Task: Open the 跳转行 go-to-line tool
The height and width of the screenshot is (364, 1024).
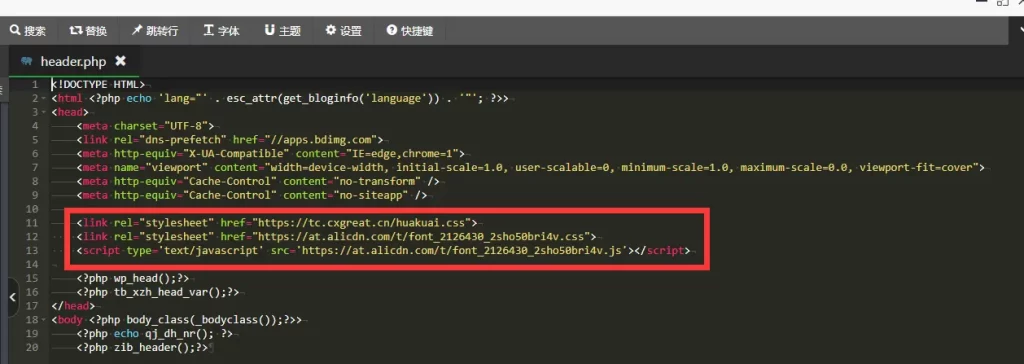Action: [x=155, y=31]
